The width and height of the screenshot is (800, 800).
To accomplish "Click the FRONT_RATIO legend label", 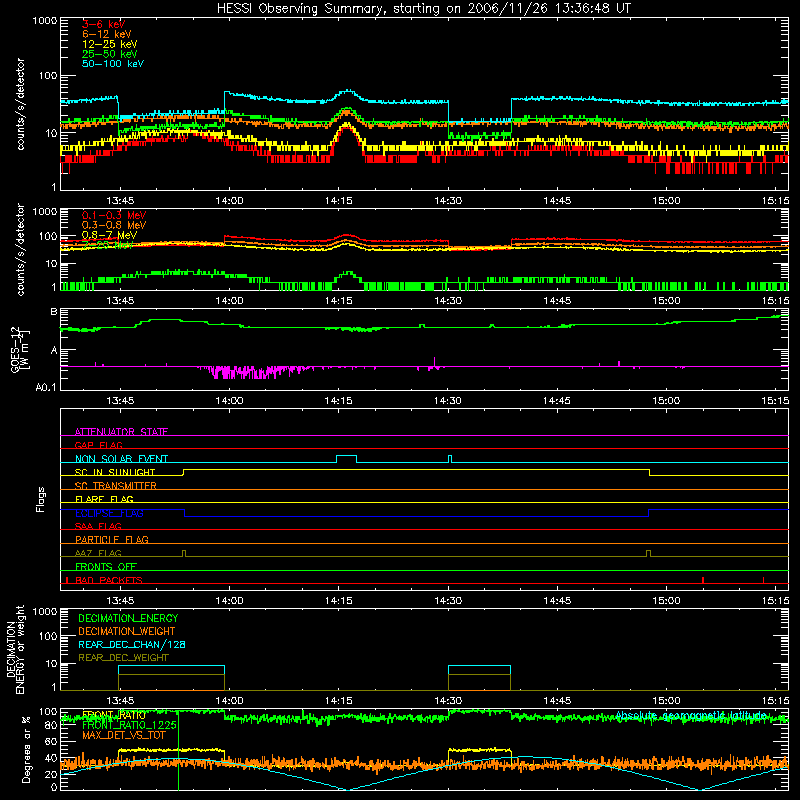I will click(x=113, y=715).
